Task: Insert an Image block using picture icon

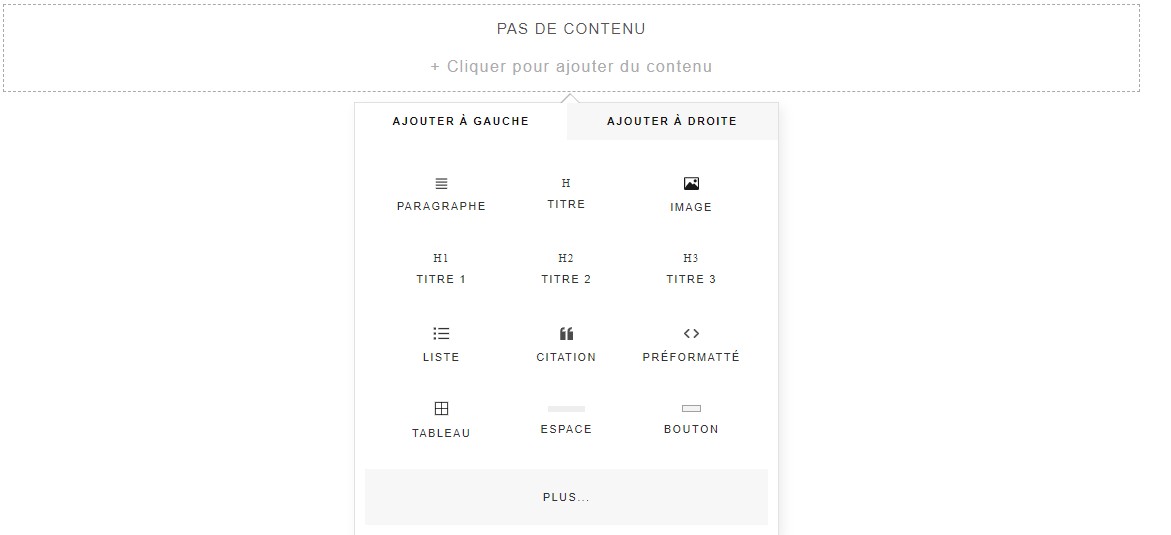Action: (691, 184)
